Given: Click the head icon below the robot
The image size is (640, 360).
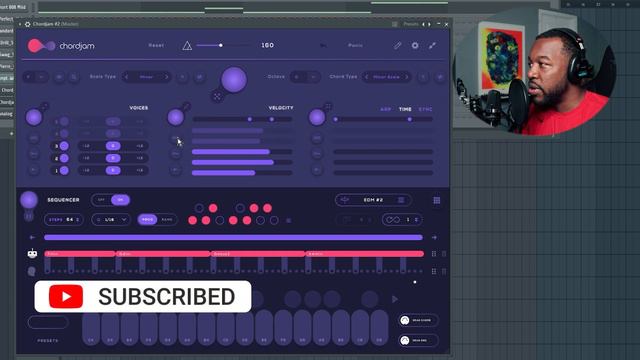Looking at the screenshot, I should (x=31, y=271).
